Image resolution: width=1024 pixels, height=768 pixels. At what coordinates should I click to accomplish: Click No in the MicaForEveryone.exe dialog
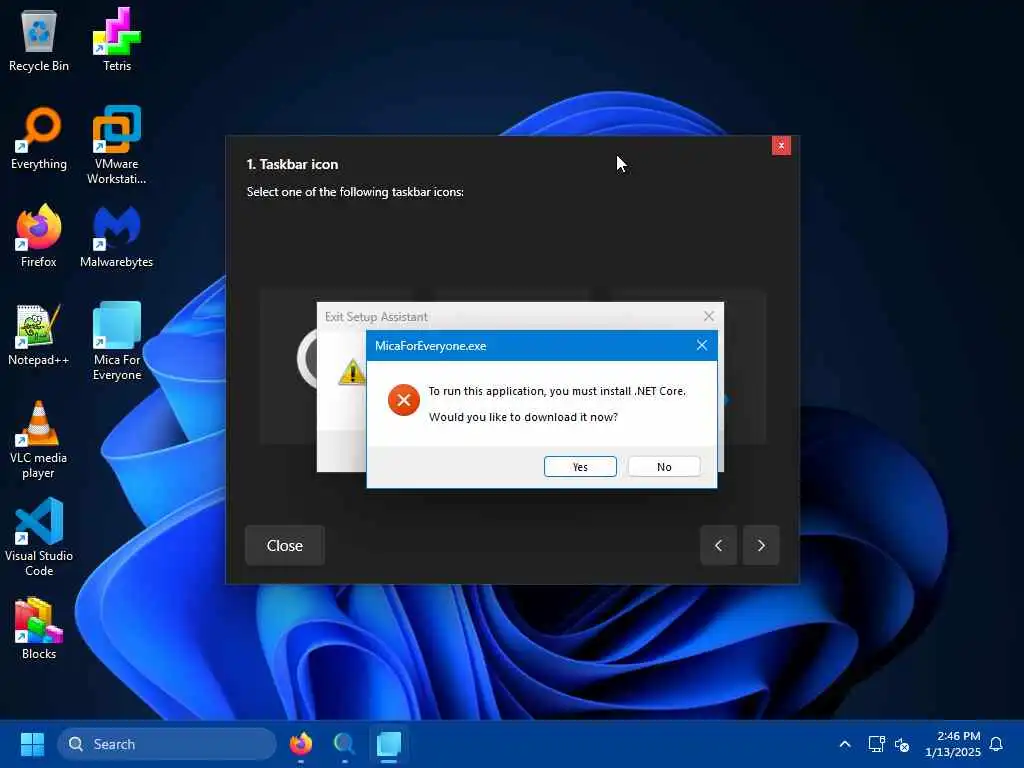click(664, 466)
